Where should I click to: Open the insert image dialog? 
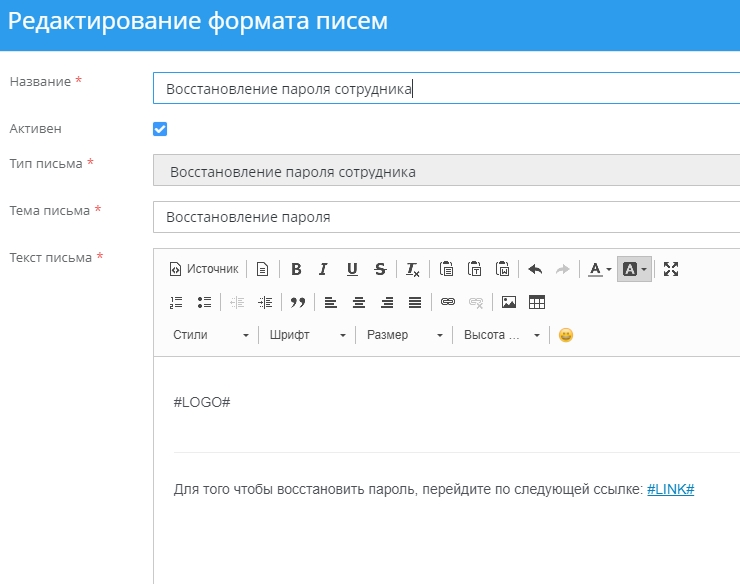coord(509,302)
